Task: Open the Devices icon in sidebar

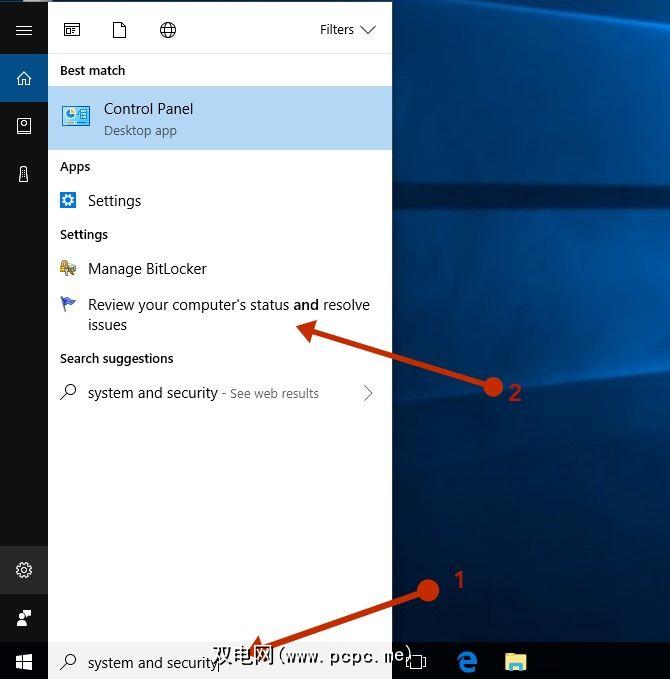Action: (24, 174)
